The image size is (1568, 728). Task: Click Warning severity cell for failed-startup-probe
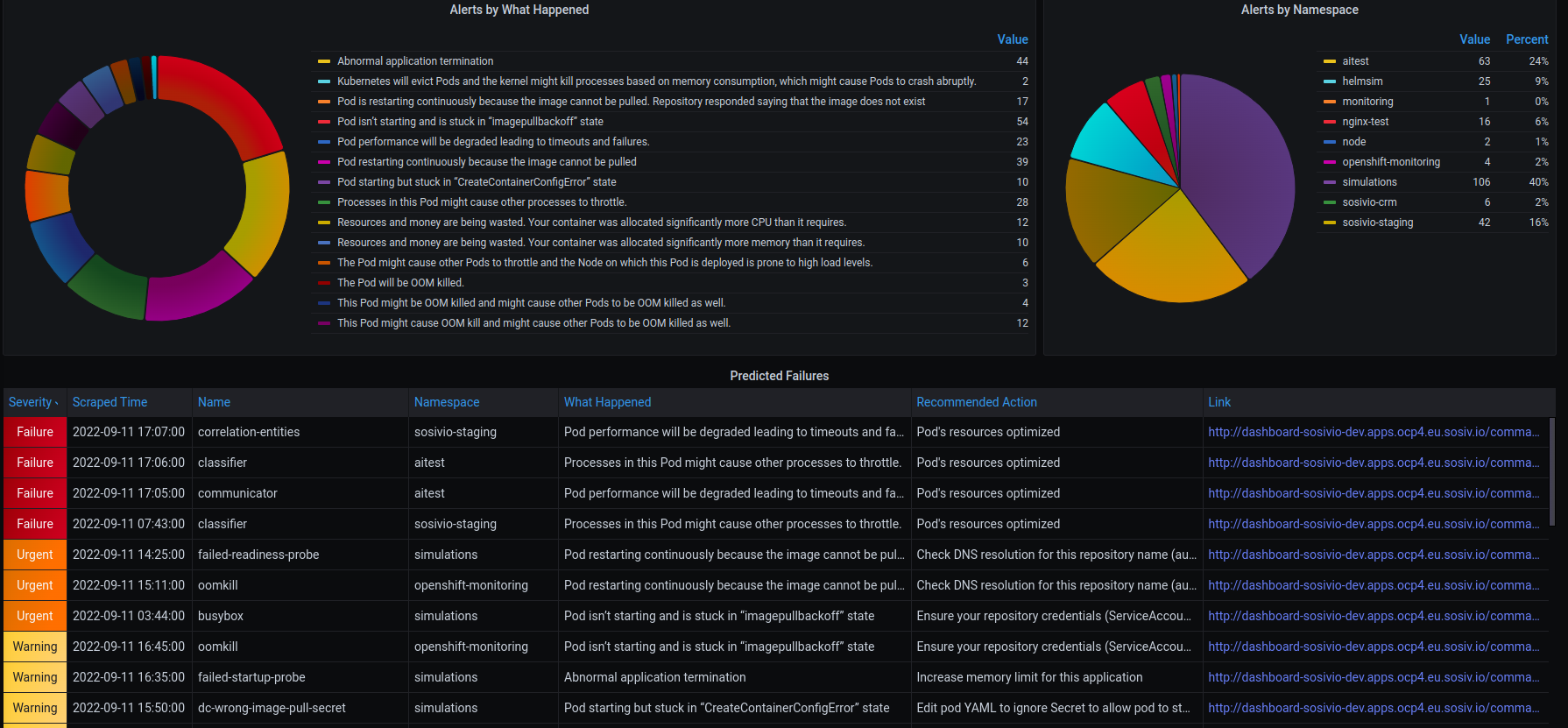(x=35, y=677)
